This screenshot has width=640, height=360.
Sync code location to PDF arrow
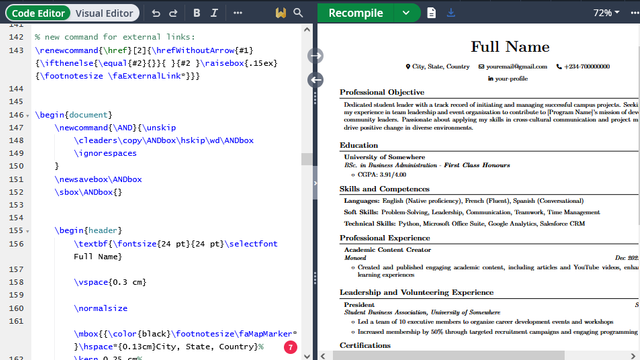(x=316, y=56)
